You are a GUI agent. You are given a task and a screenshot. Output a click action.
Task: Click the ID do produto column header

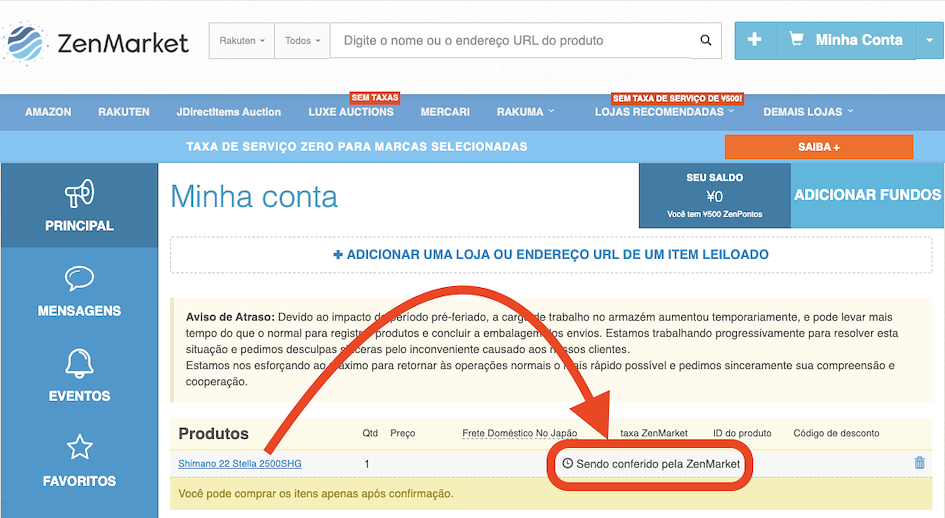pyautogui.click(x=742, y=433)
